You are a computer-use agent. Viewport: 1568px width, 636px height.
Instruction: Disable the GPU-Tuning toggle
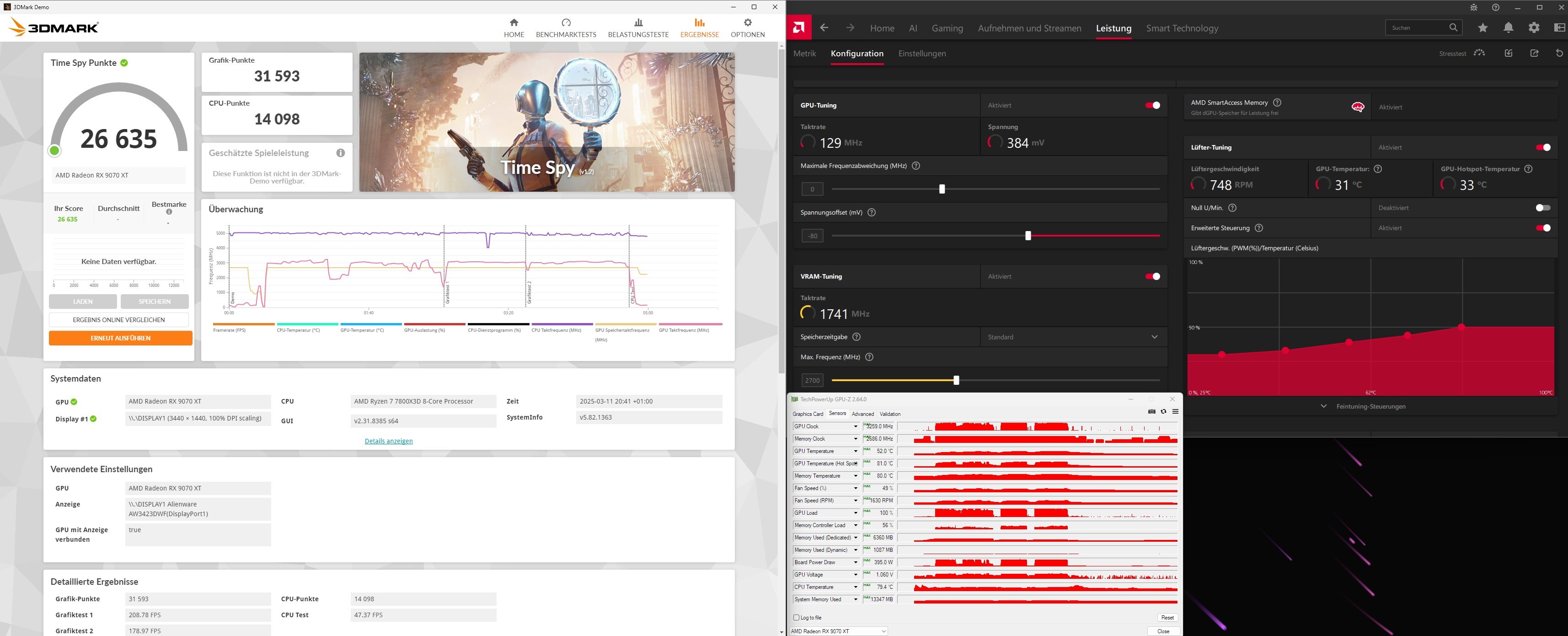1152,105
